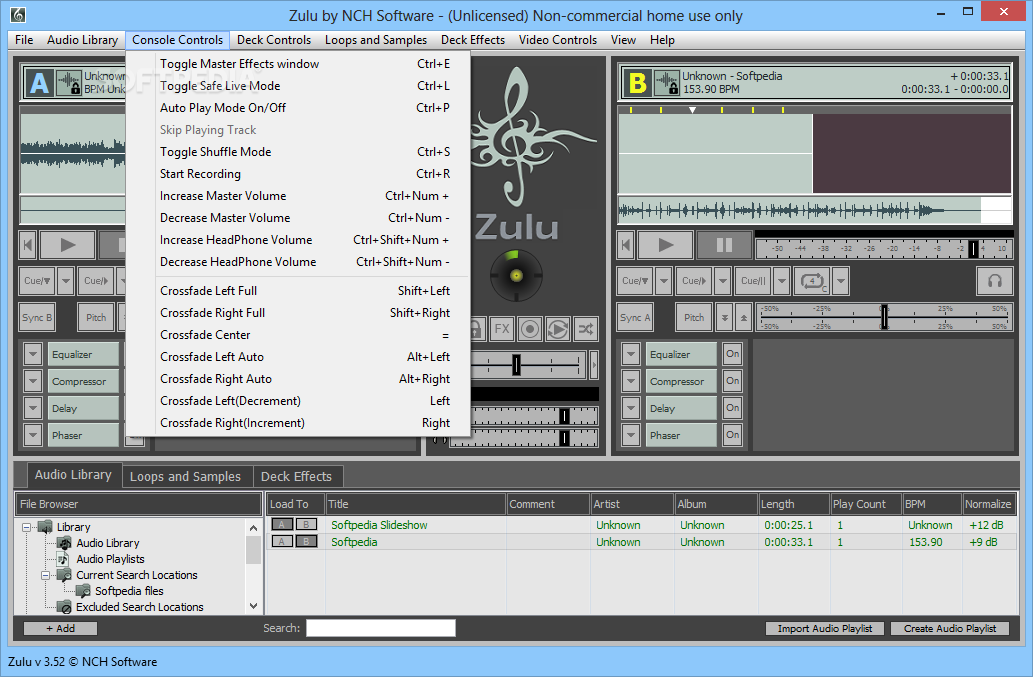Click the Deck B Pitch button
This screenshot has height=677, width=1033.
coord(694,317)
